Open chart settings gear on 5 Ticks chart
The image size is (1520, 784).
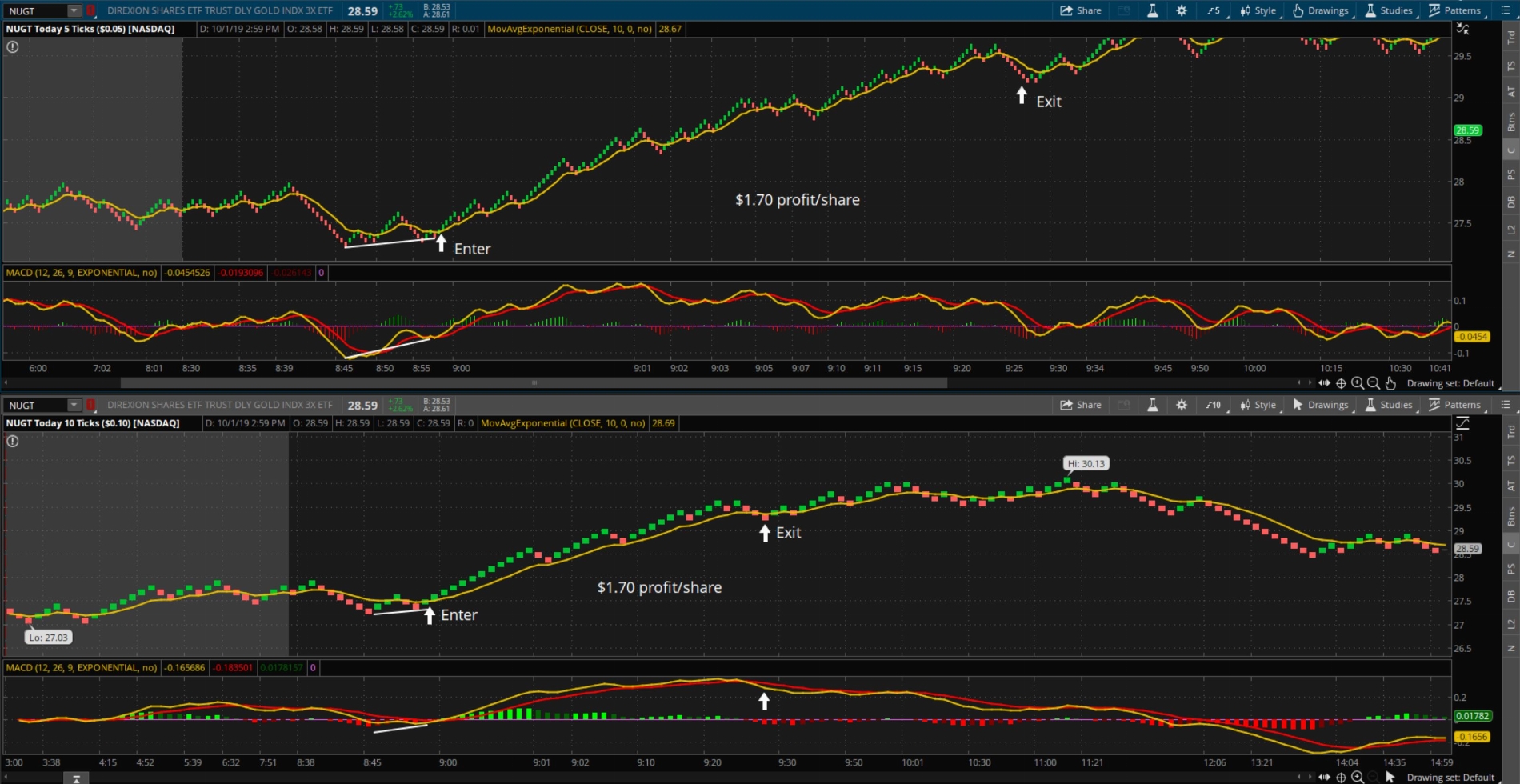coord(1182,10)
